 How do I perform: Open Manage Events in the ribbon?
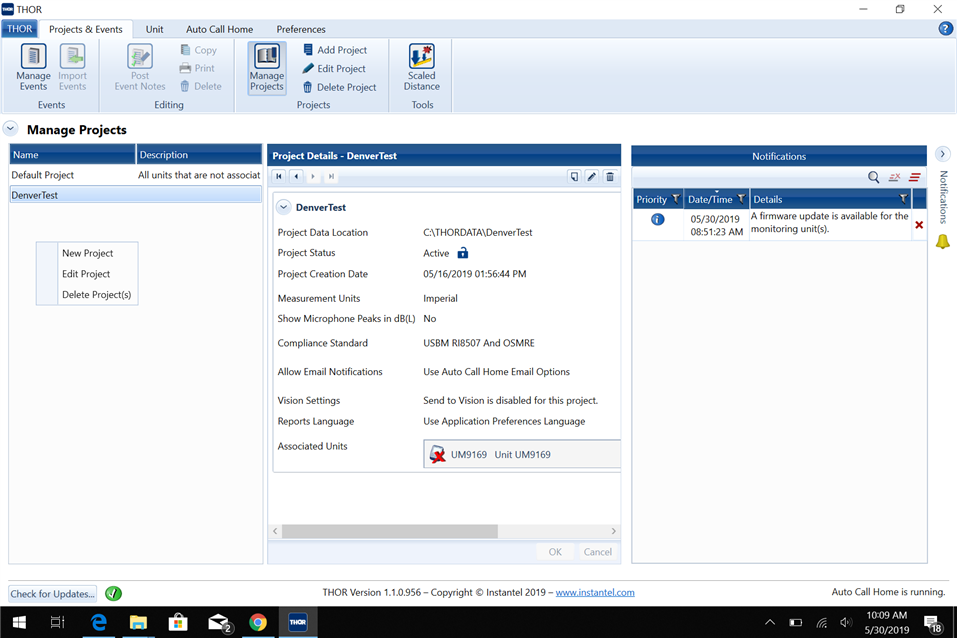[x=33, y=68]
